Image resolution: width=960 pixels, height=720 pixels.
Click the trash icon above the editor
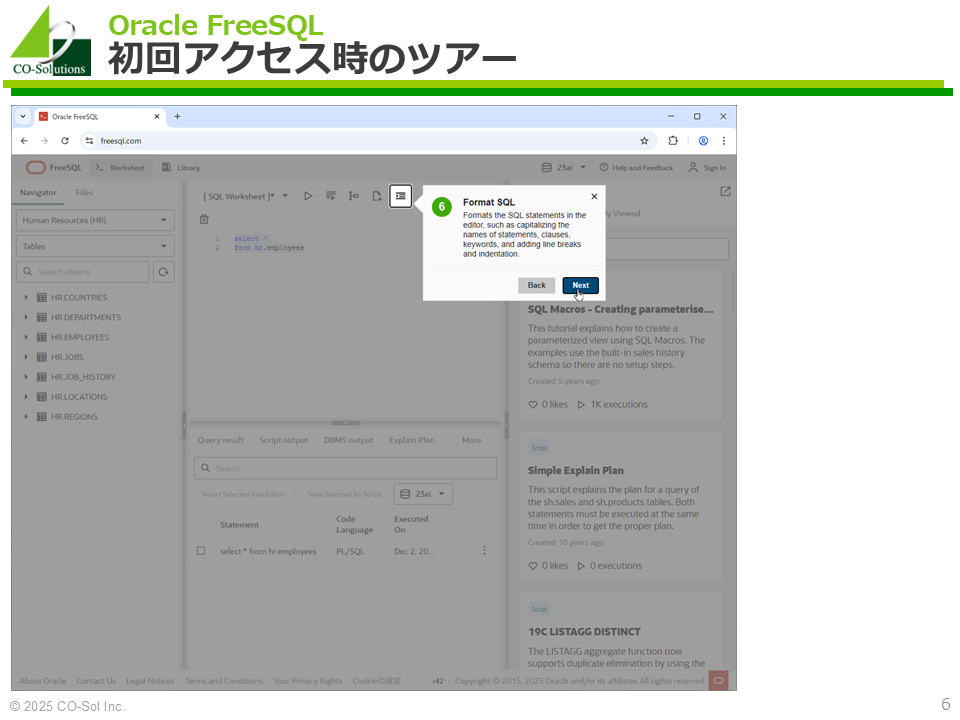click(x=204, y=219)
